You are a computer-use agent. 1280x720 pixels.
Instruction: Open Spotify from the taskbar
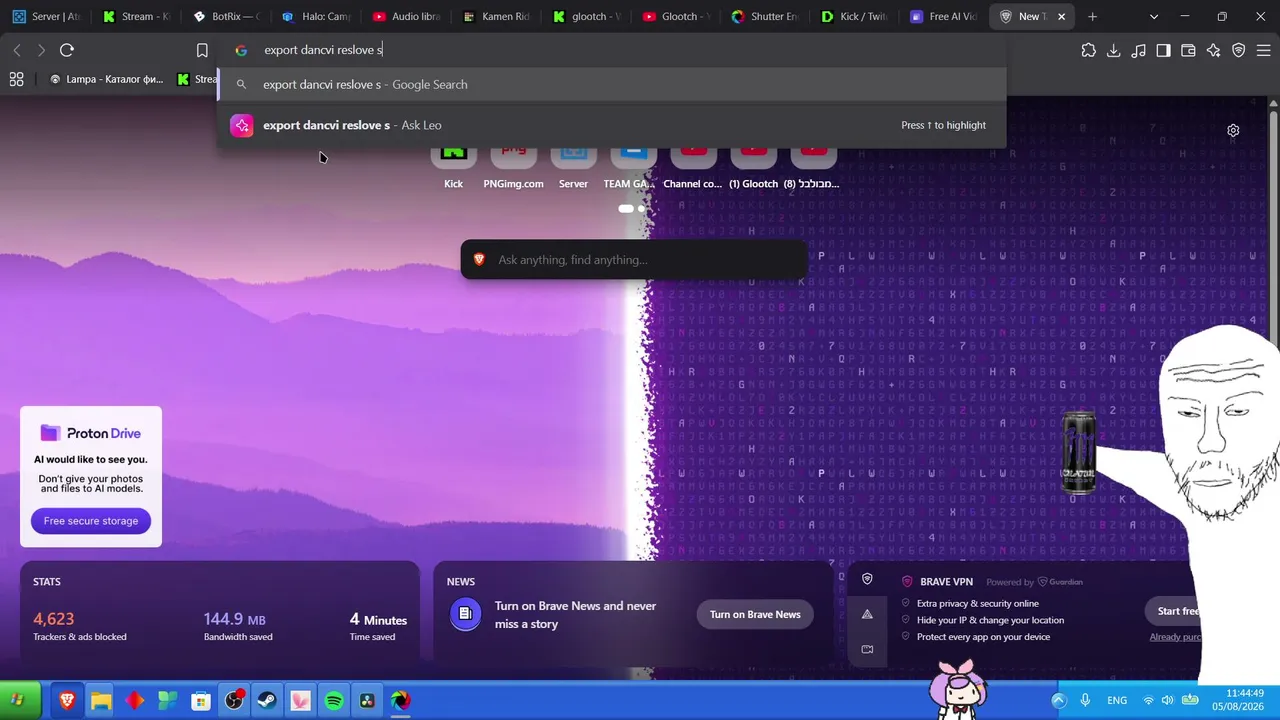point(334,700)
